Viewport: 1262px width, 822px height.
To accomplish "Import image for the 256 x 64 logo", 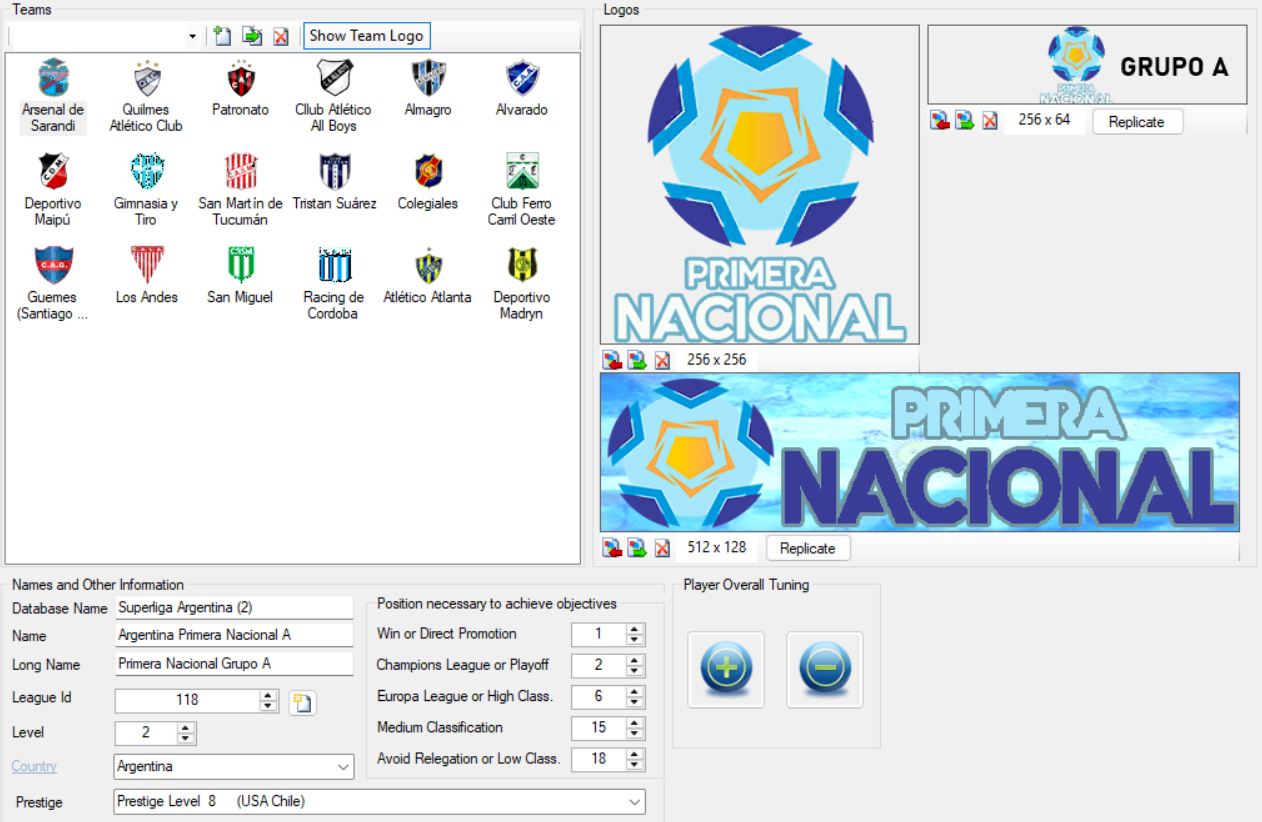I will point(940,121).
